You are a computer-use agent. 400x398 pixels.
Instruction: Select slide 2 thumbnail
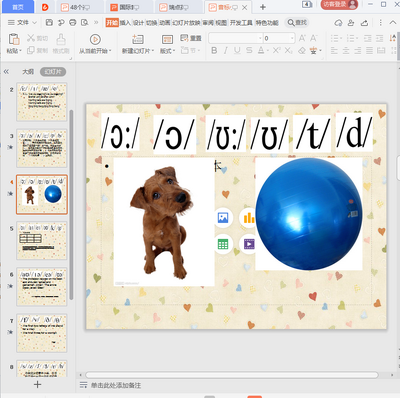tap(42, 102)
